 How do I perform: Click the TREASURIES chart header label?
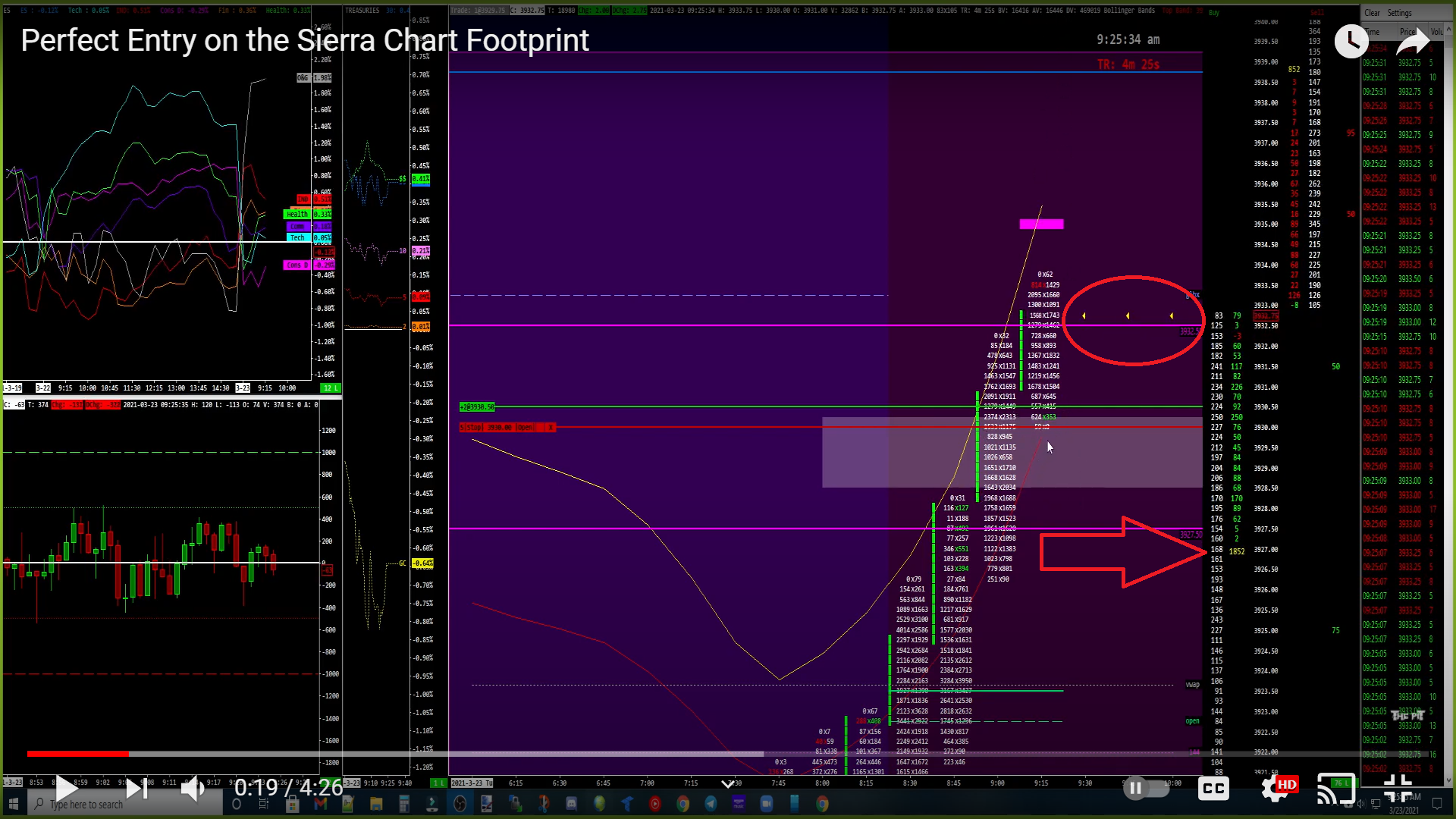362,11
